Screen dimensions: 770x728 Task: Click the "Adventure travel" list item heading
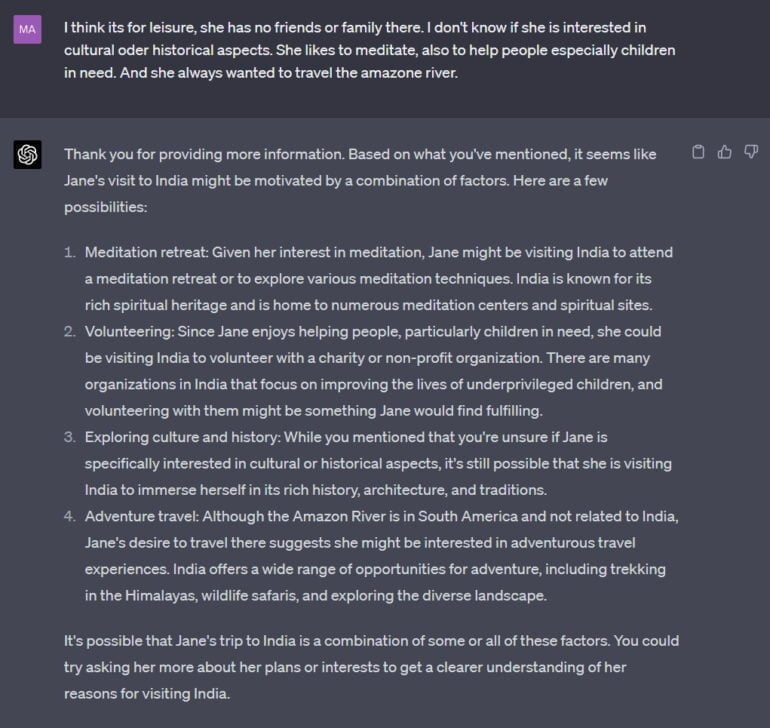[x=139, y=516]
